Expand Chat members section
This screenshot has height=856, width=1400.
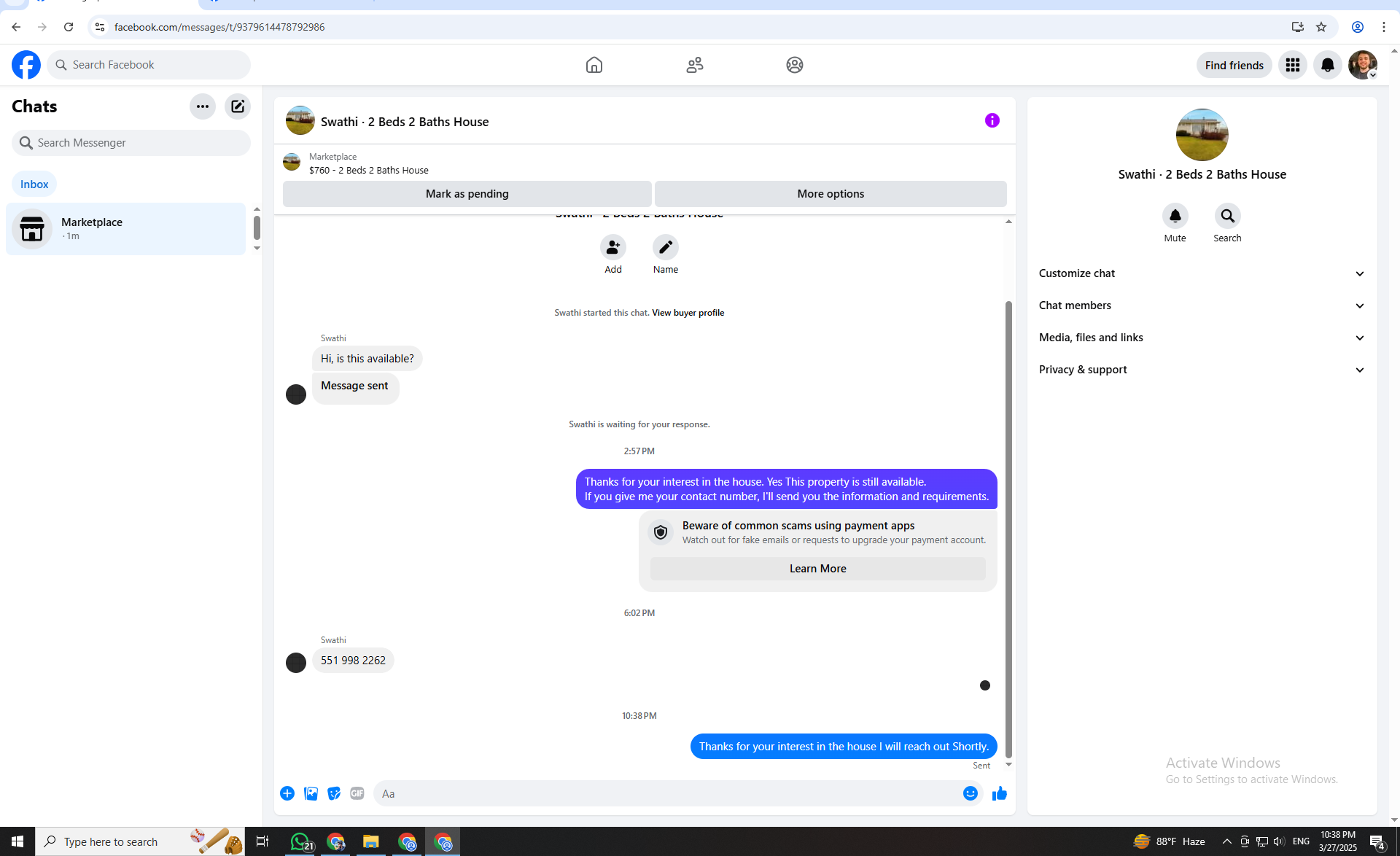(1202, 306)
